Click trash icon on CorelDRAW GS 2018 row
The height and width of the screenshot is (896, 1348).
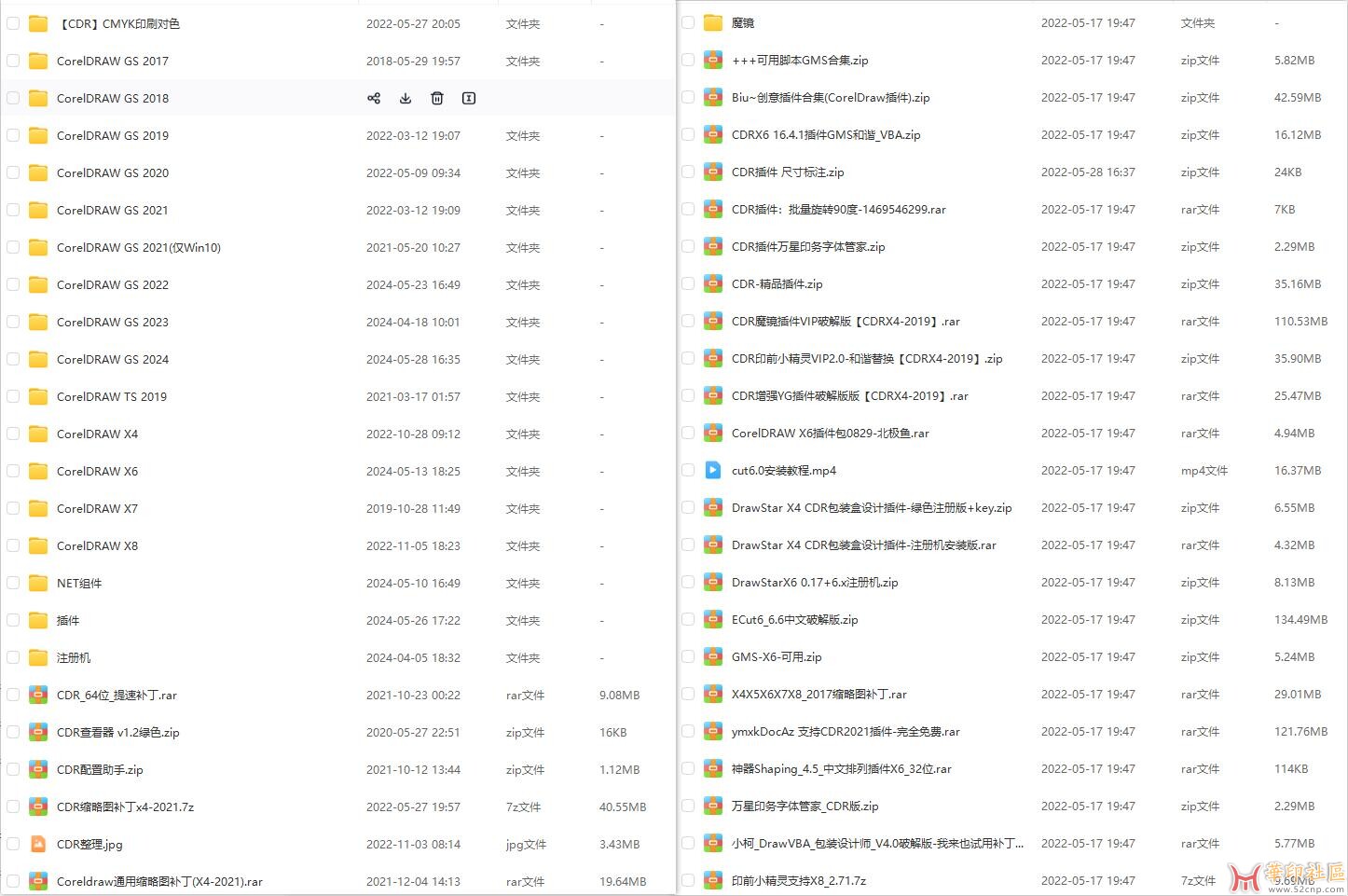437,98
